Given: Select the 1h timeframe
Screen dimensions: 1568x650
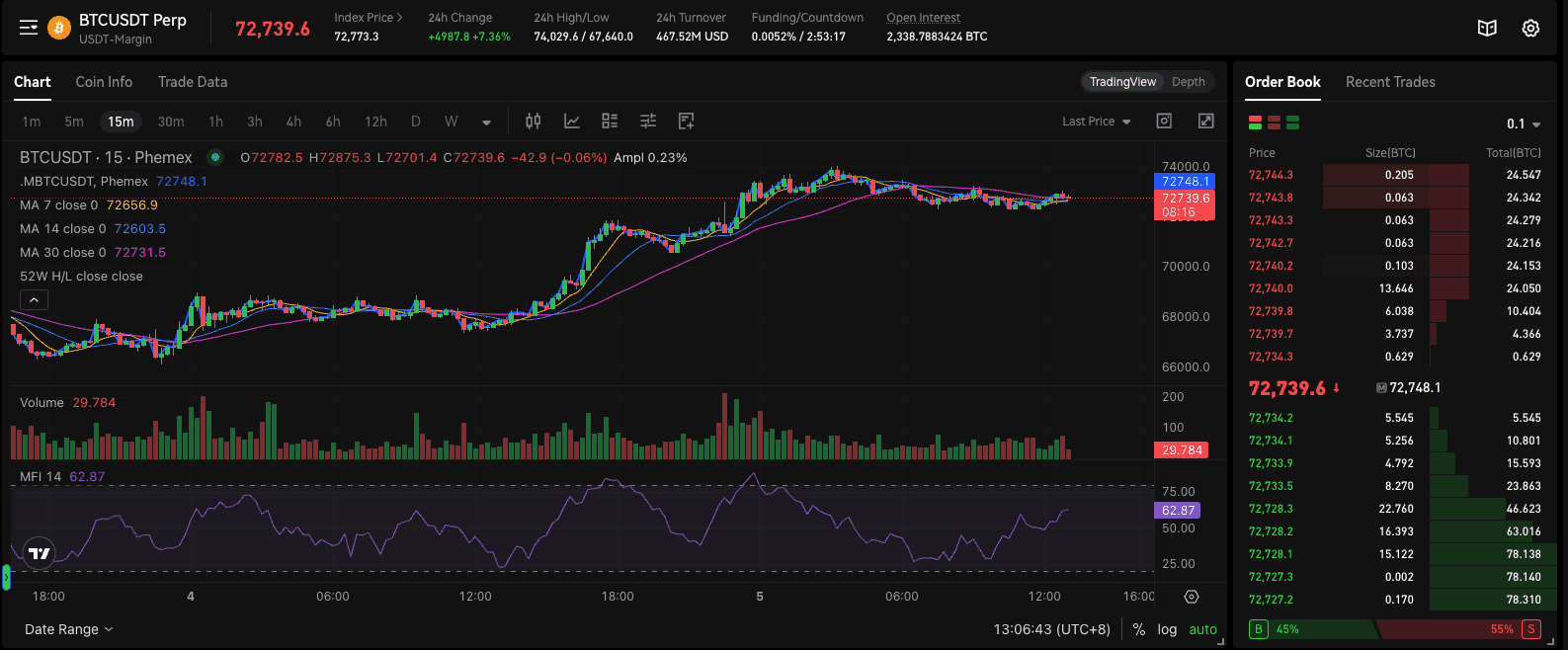Looking at the screenshot, I should pyautogui.click(x=215, y=122).
